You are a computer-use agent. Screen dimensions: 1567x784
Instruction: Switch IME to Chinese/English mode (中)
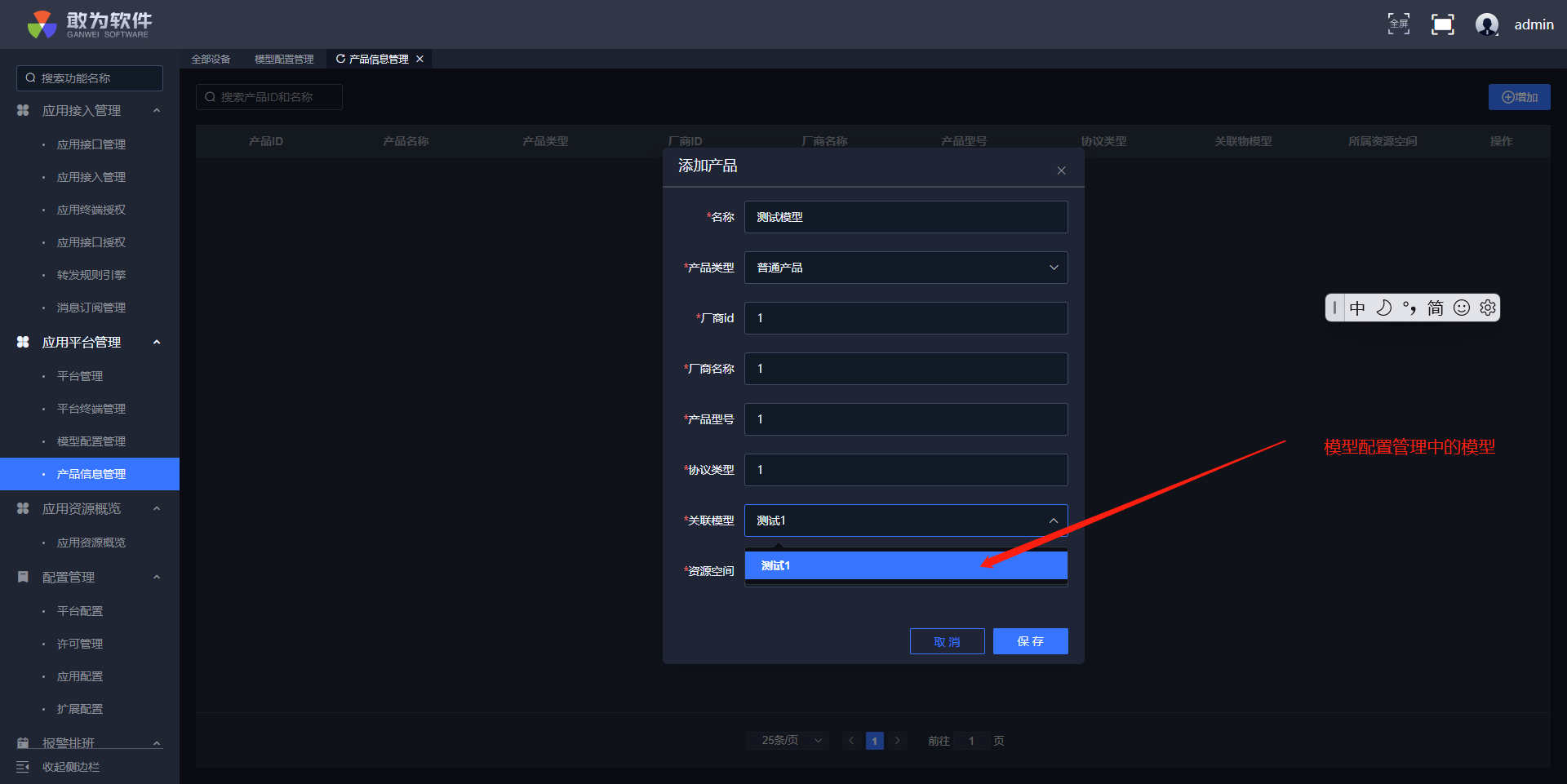(x=1357, y=308)
